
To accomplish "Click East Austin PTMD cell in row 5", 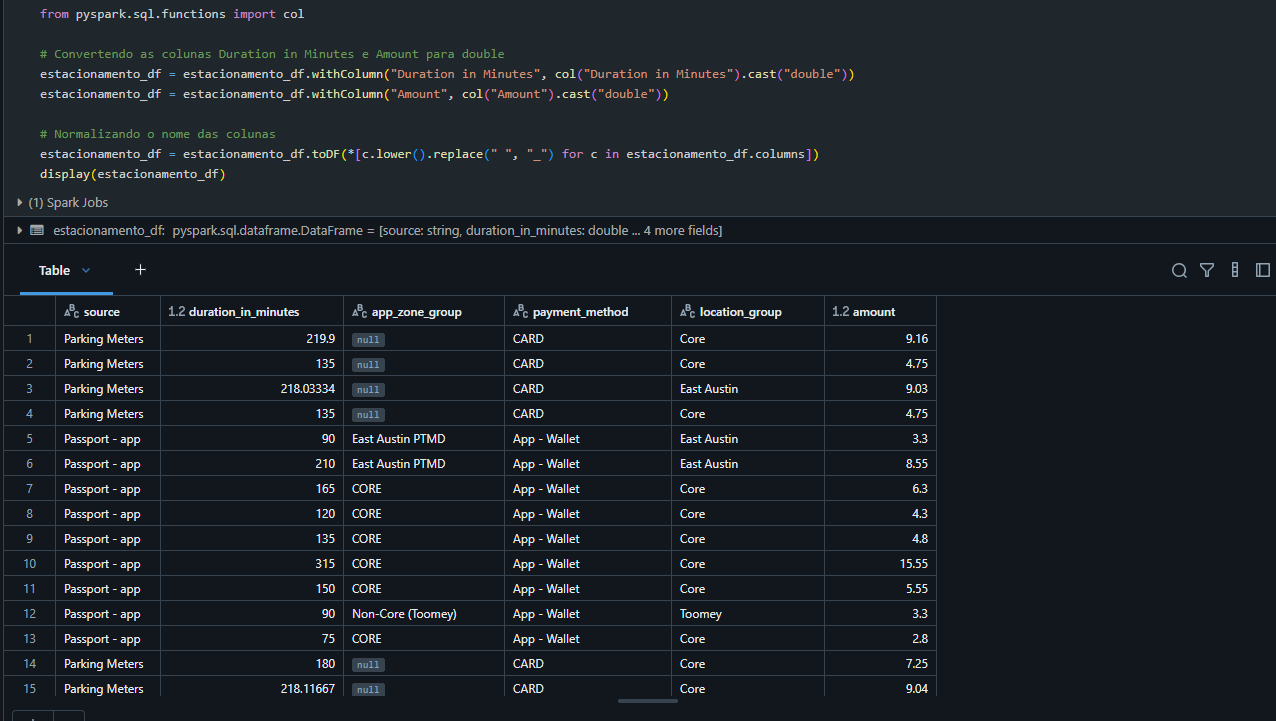I will click(424, 439).
